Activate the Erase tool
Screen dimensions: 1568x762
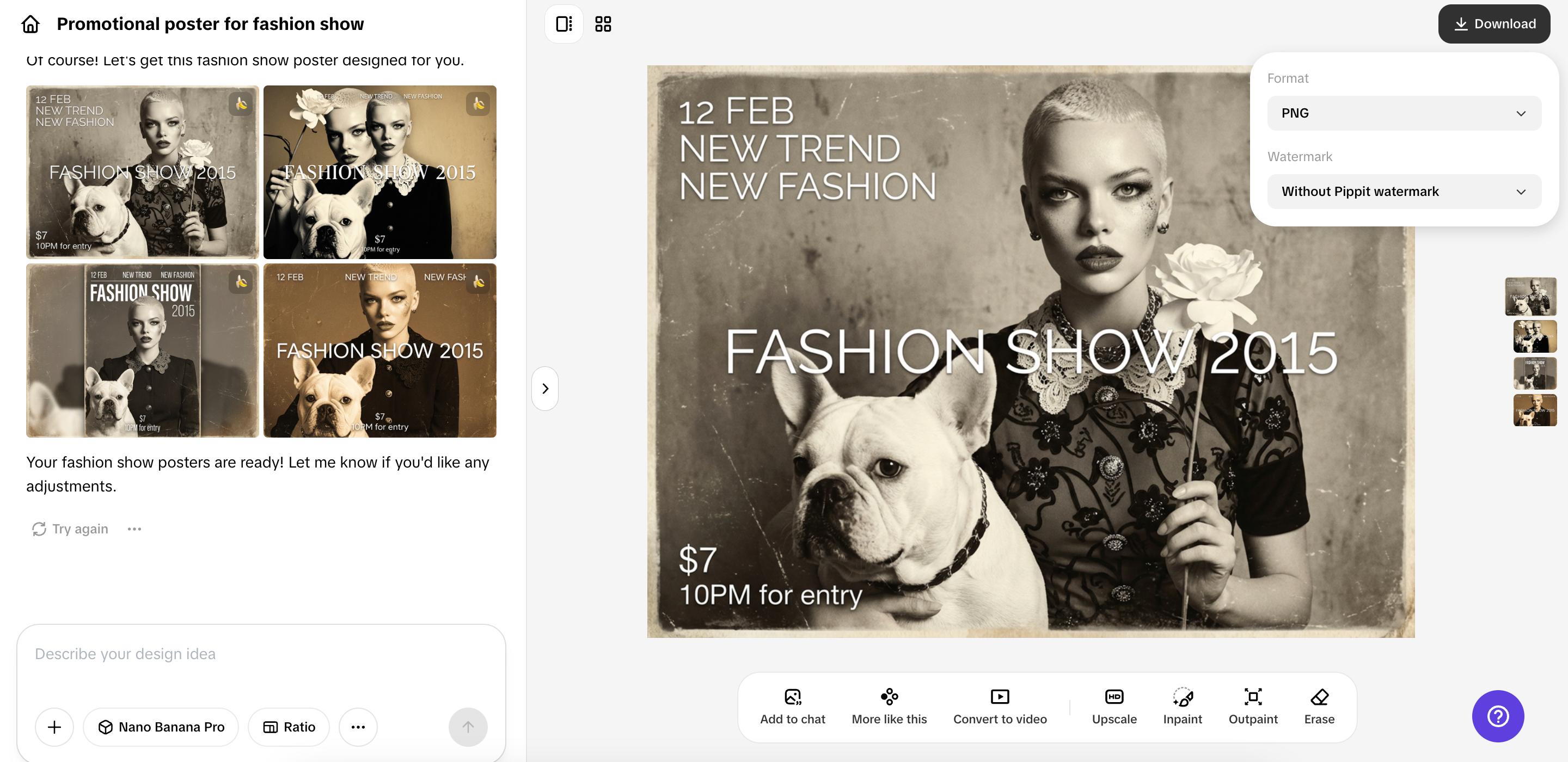pyautogui.click(x=1319, y=706)
